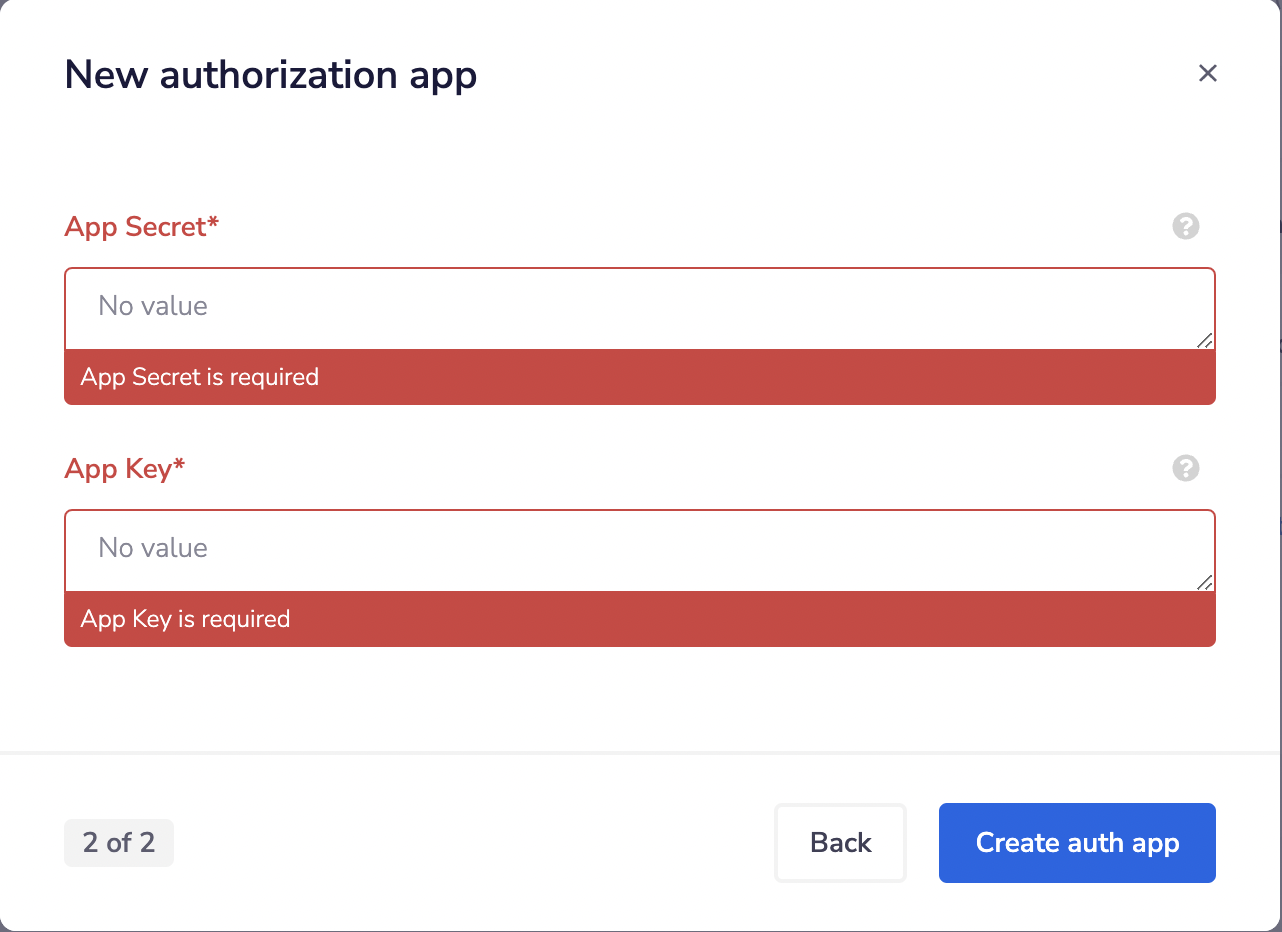Select the App Key input field
This screenshot has width=1282, height=932.
pyautogui.click(x=639, y=549)
